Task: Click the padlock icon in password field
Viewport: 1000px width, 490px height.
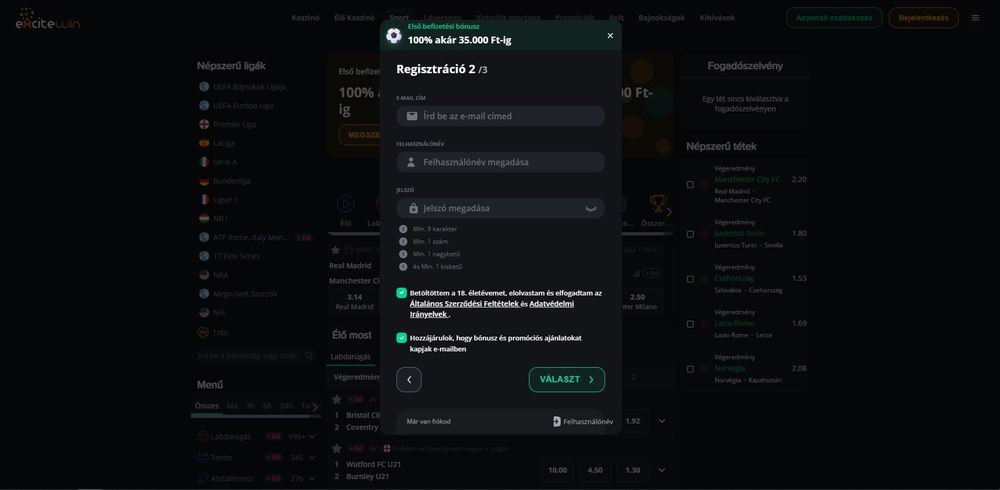Action: point(413,208)
